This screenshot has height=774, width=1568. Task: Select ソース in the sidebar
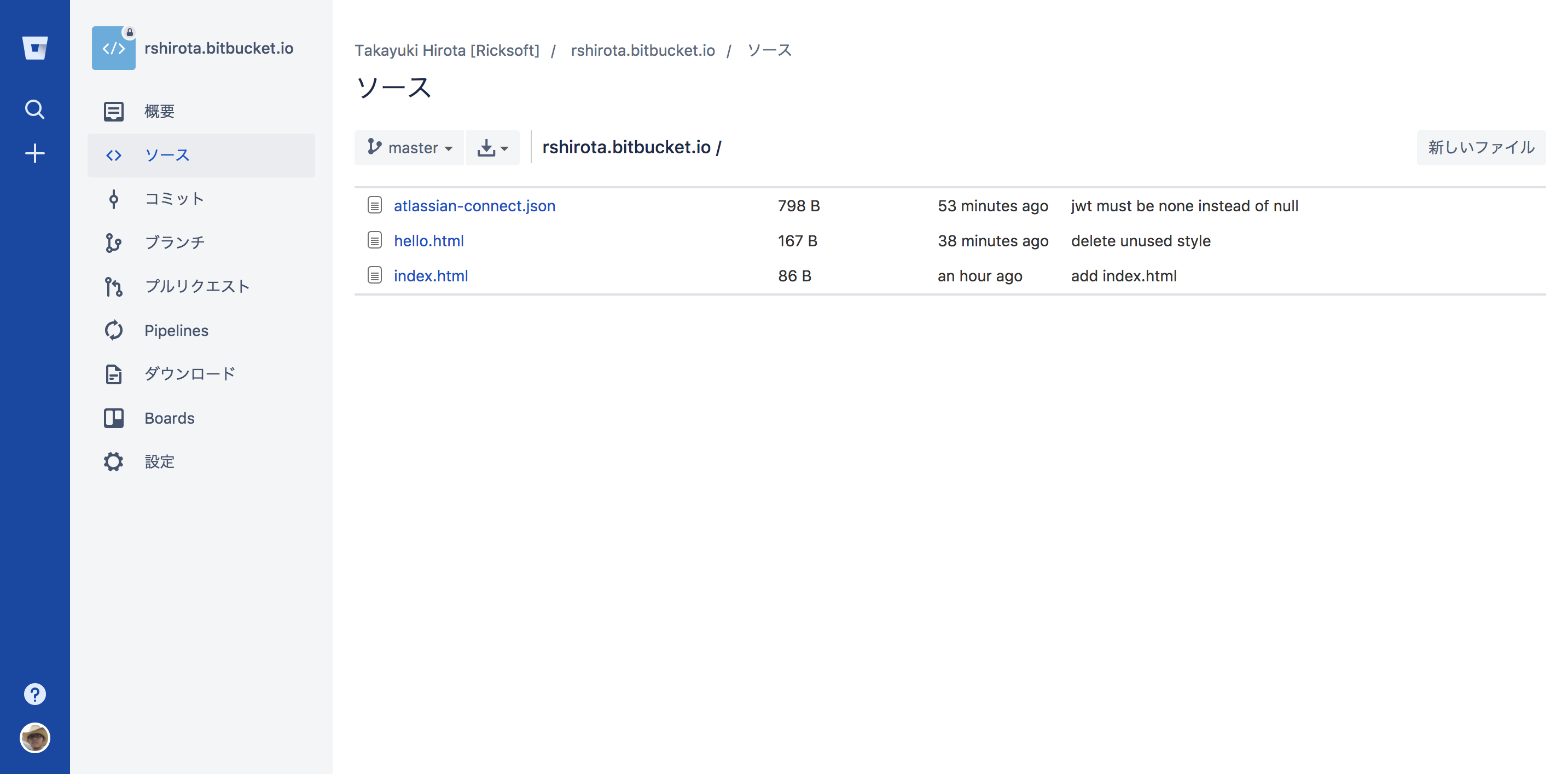(201, 155)
